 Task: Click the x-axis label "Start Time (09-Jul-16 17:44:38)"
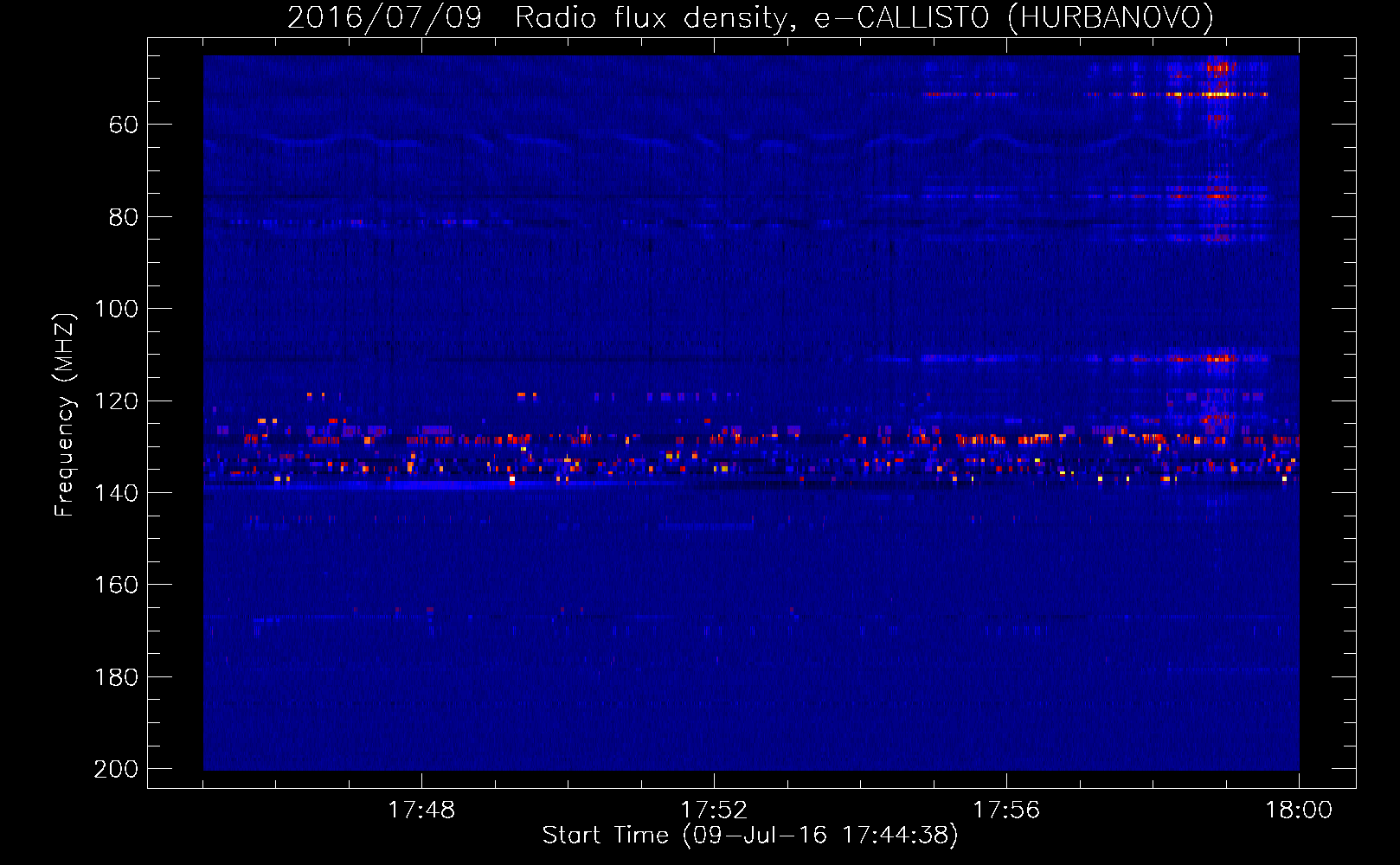750,836
